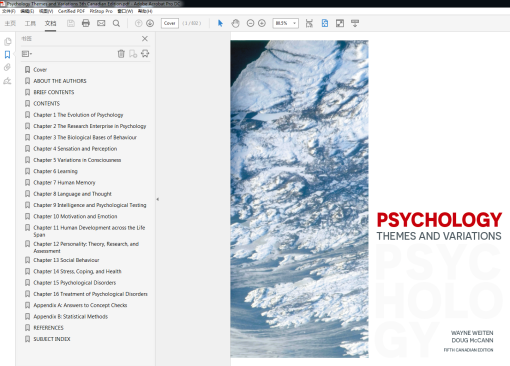
Task: Open Chapter 14 Stress, Coping, and Health
Action: [x=77, y=271]
